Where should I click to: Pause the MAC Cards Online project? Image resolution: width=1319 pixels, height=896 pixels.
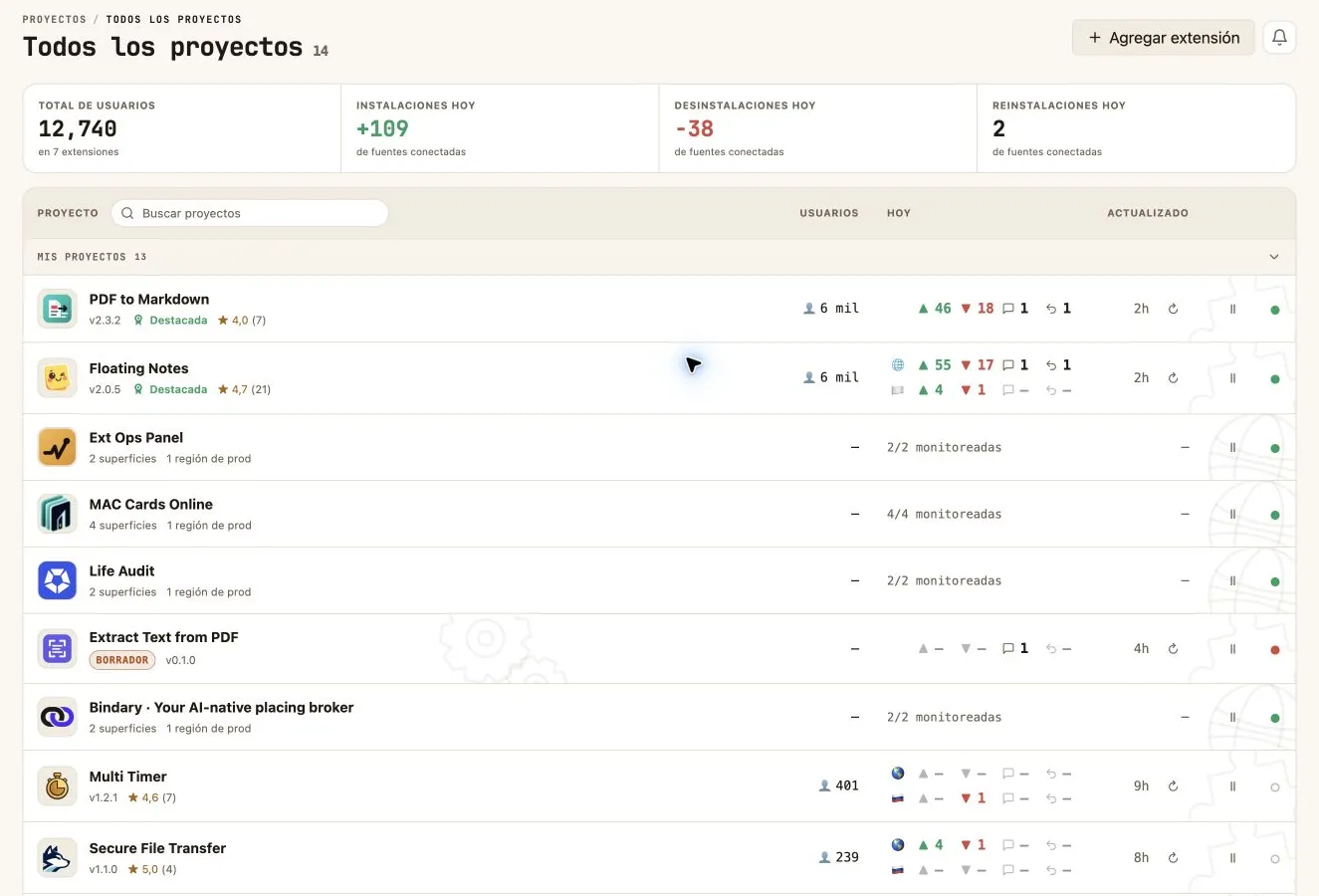[1232, 515]
